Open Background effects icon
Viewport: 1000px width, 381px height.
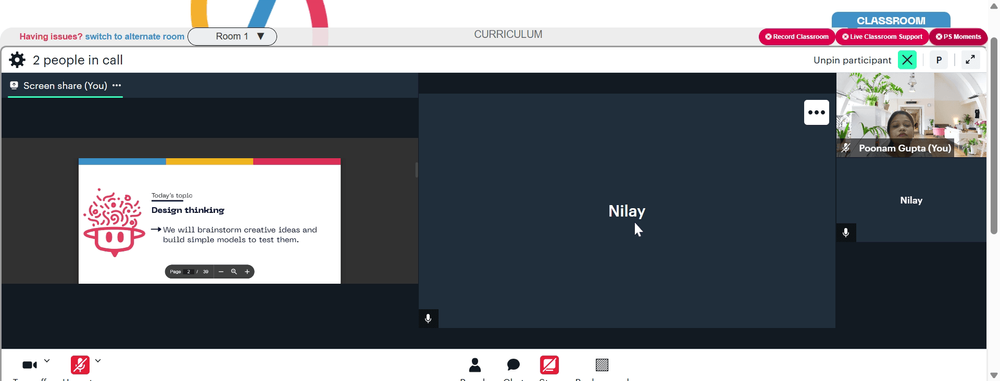point(602,365)
